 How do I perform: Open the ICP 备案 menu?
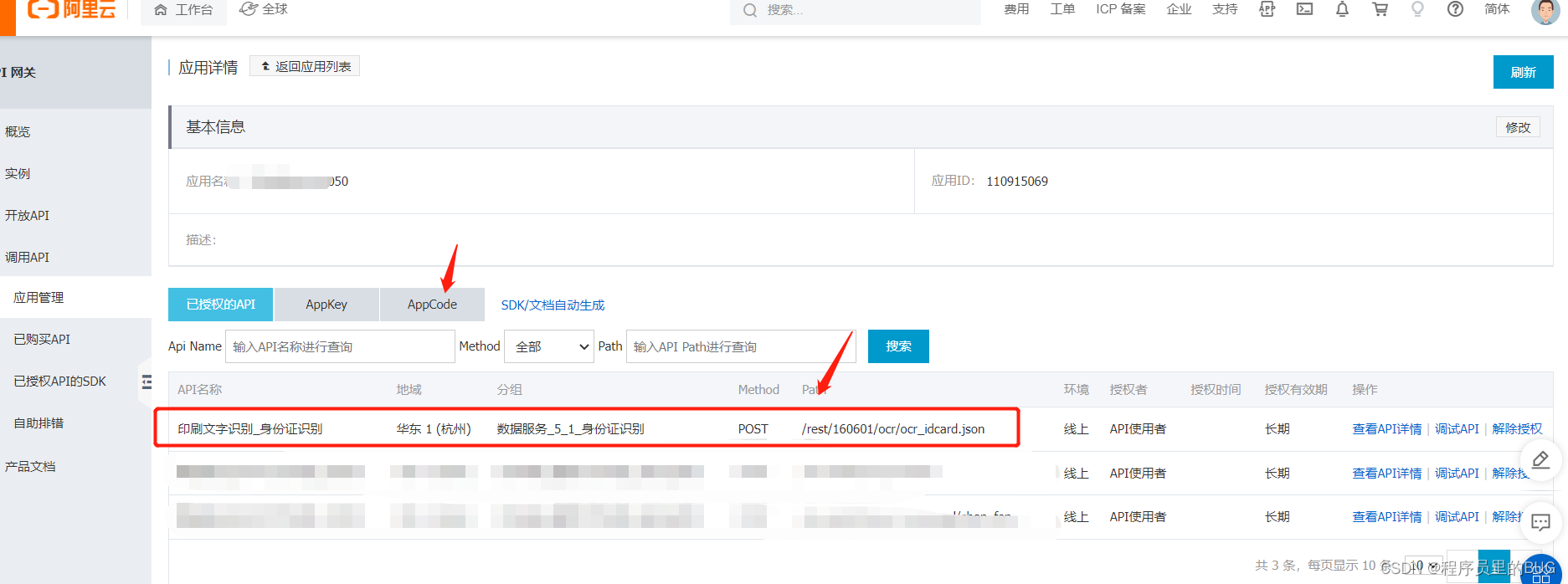tap(1120, 9)
